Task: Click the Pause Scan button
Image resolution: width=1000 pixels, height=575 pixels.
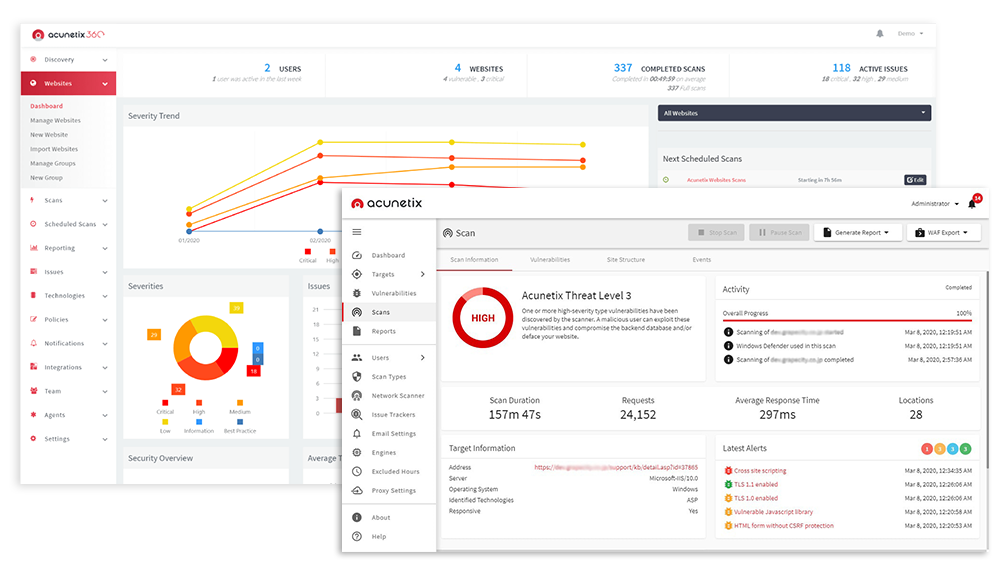Action: [x=779, y=233]
